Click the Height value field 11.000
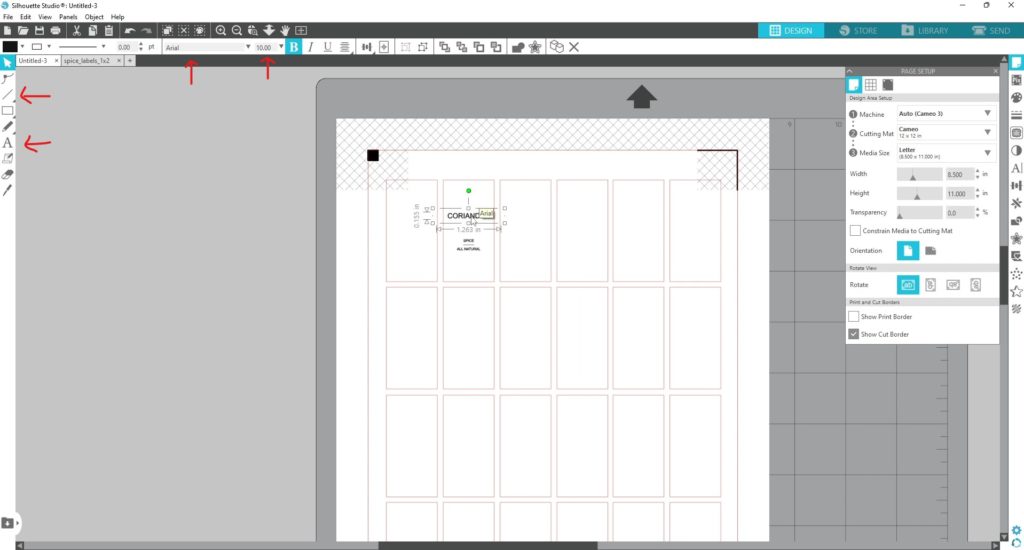1024x550 pixels. tap(959, 193)
